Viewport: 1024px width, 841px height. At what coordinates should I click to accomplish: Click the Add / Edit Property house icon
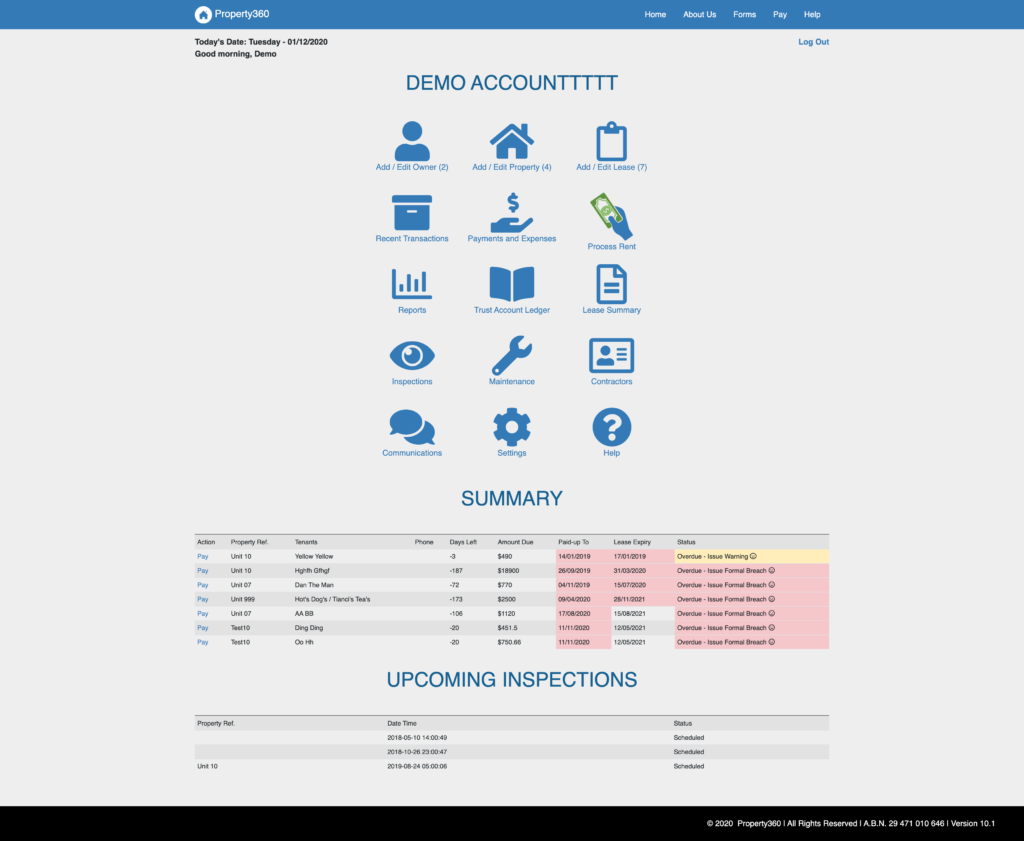(511, 142)
